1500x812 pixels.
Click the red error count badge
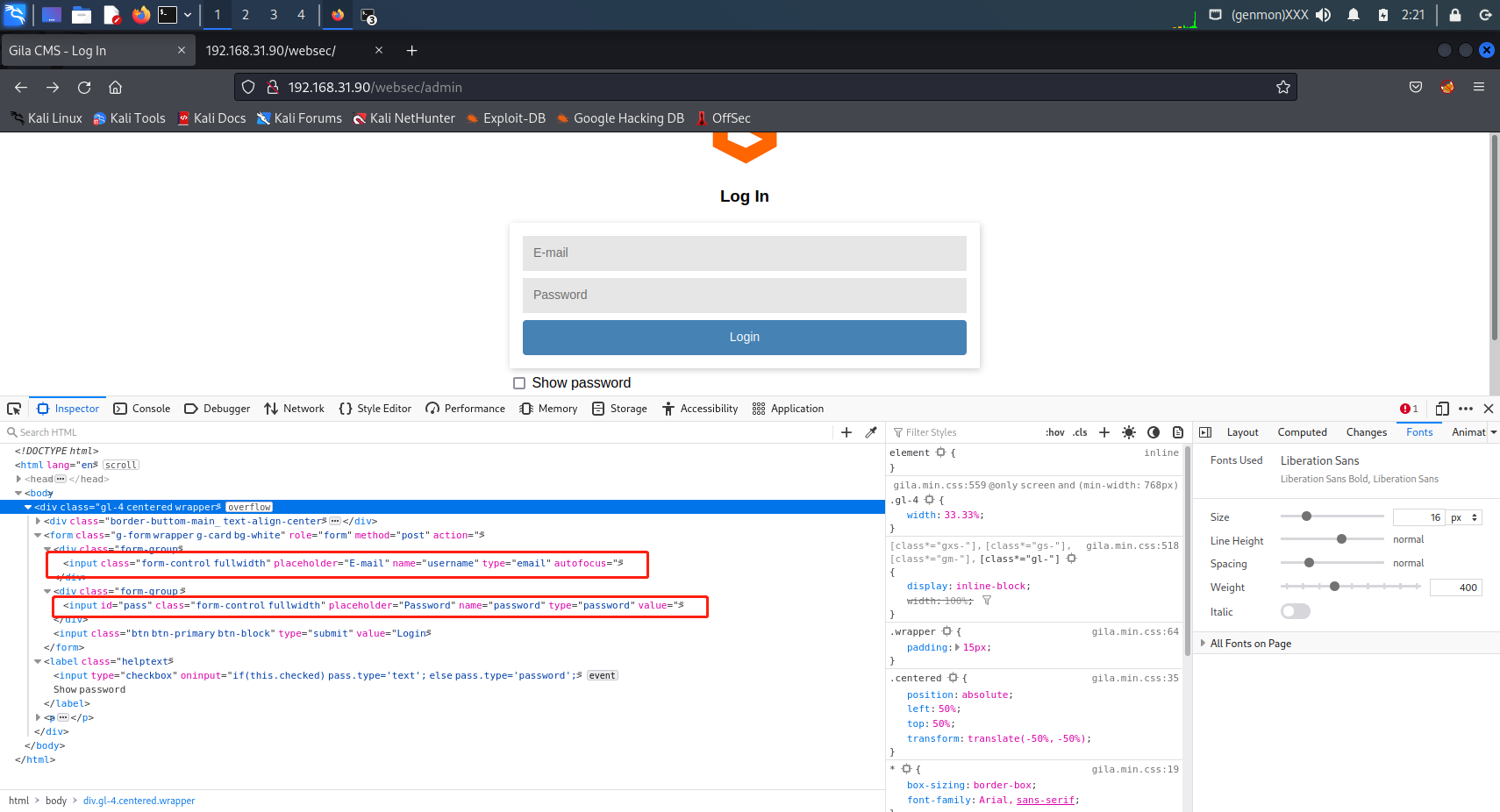pos(1410,409)
